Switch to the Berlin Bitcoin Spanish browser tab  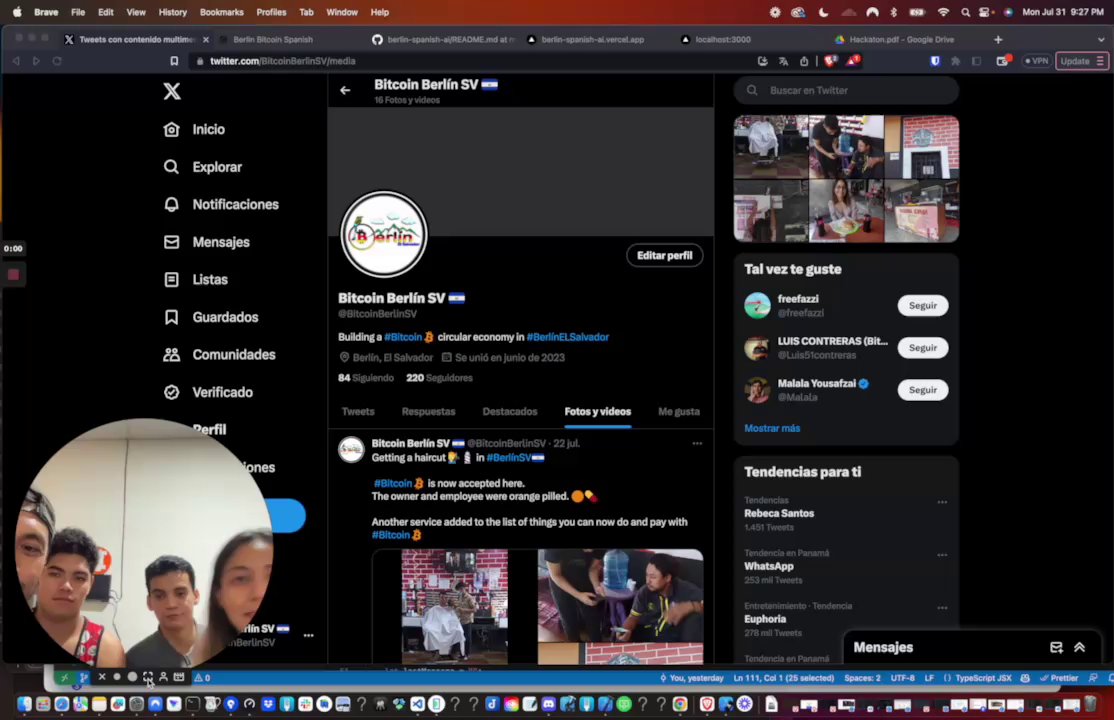coord(273,40)
